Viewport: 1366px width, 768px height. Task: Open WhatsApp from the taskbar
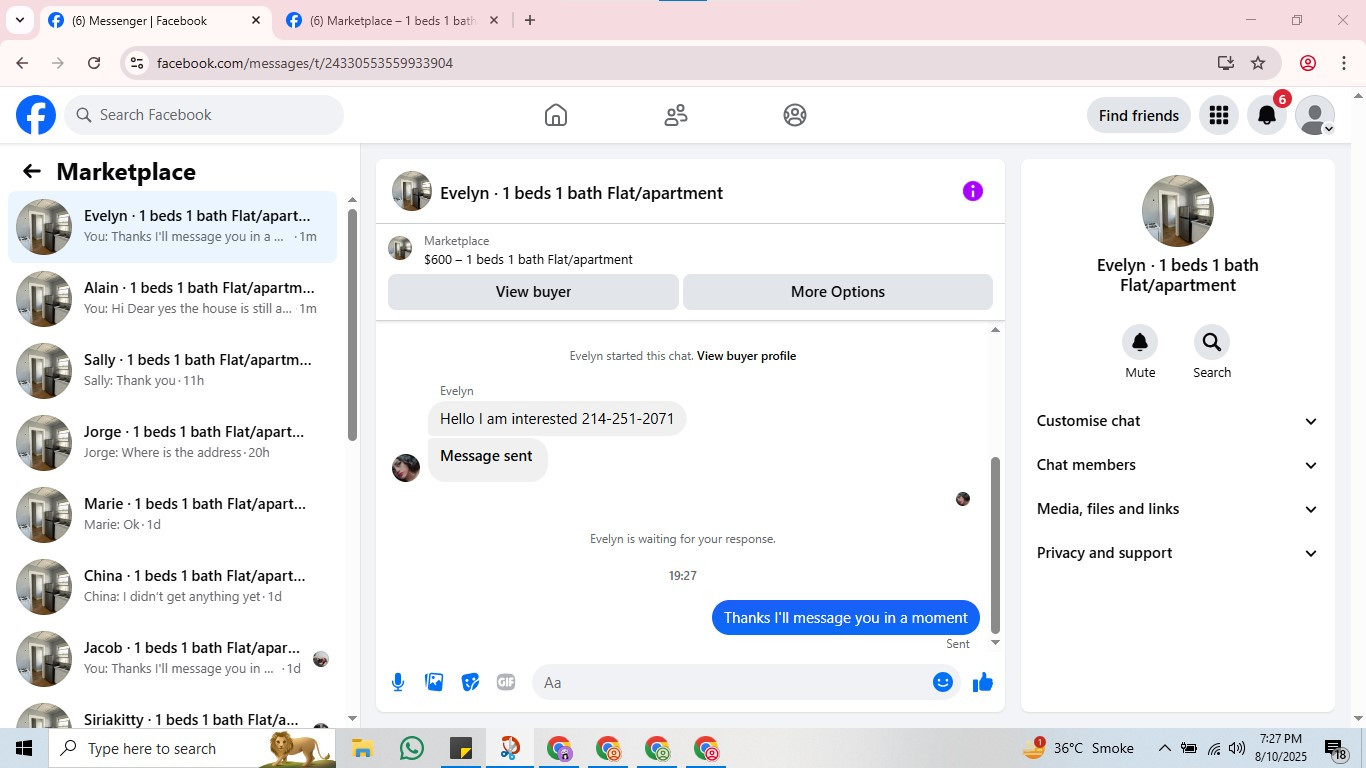pos(411,748)
